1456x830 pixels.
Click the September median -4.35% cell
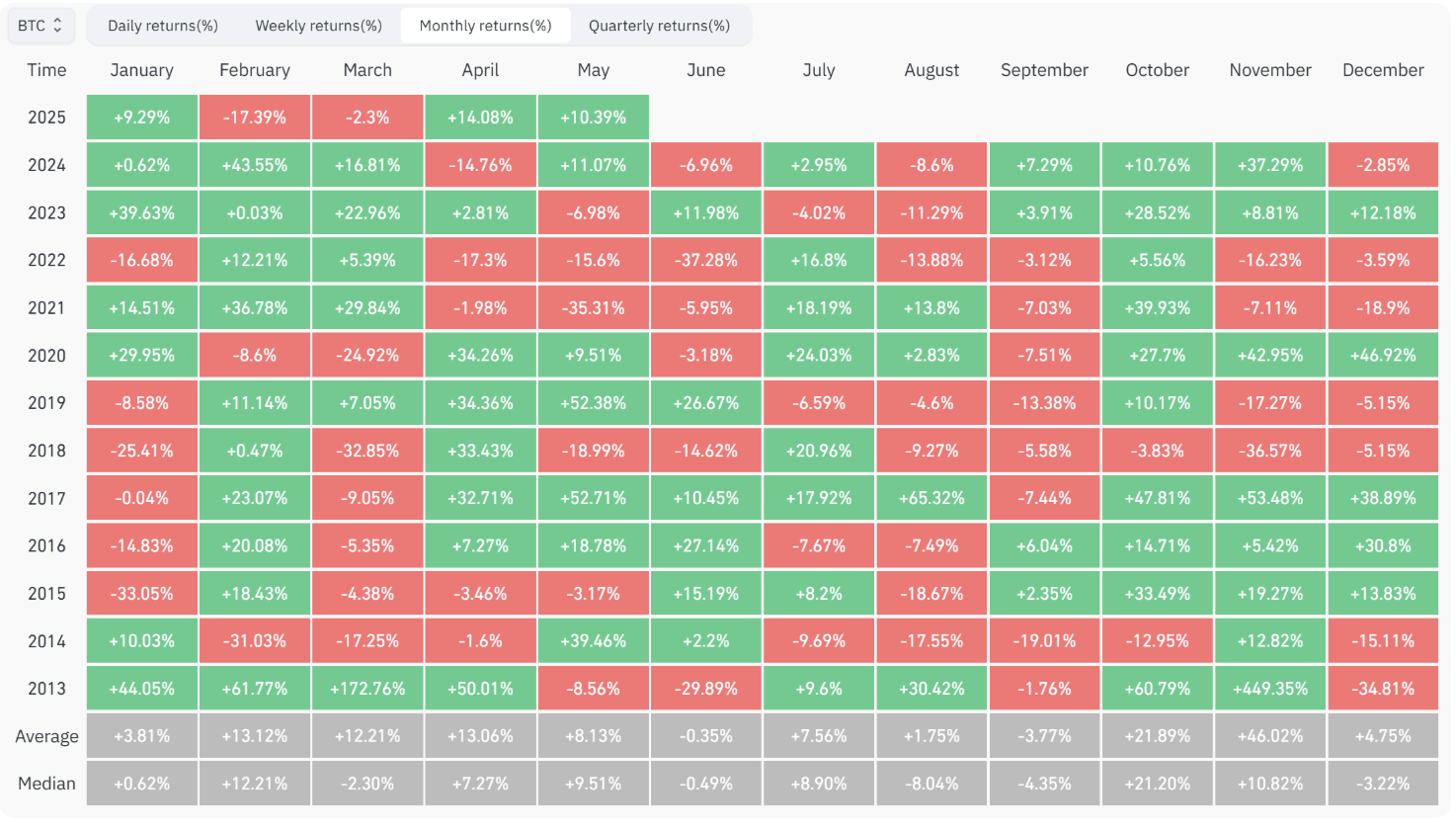[1044, 784]
